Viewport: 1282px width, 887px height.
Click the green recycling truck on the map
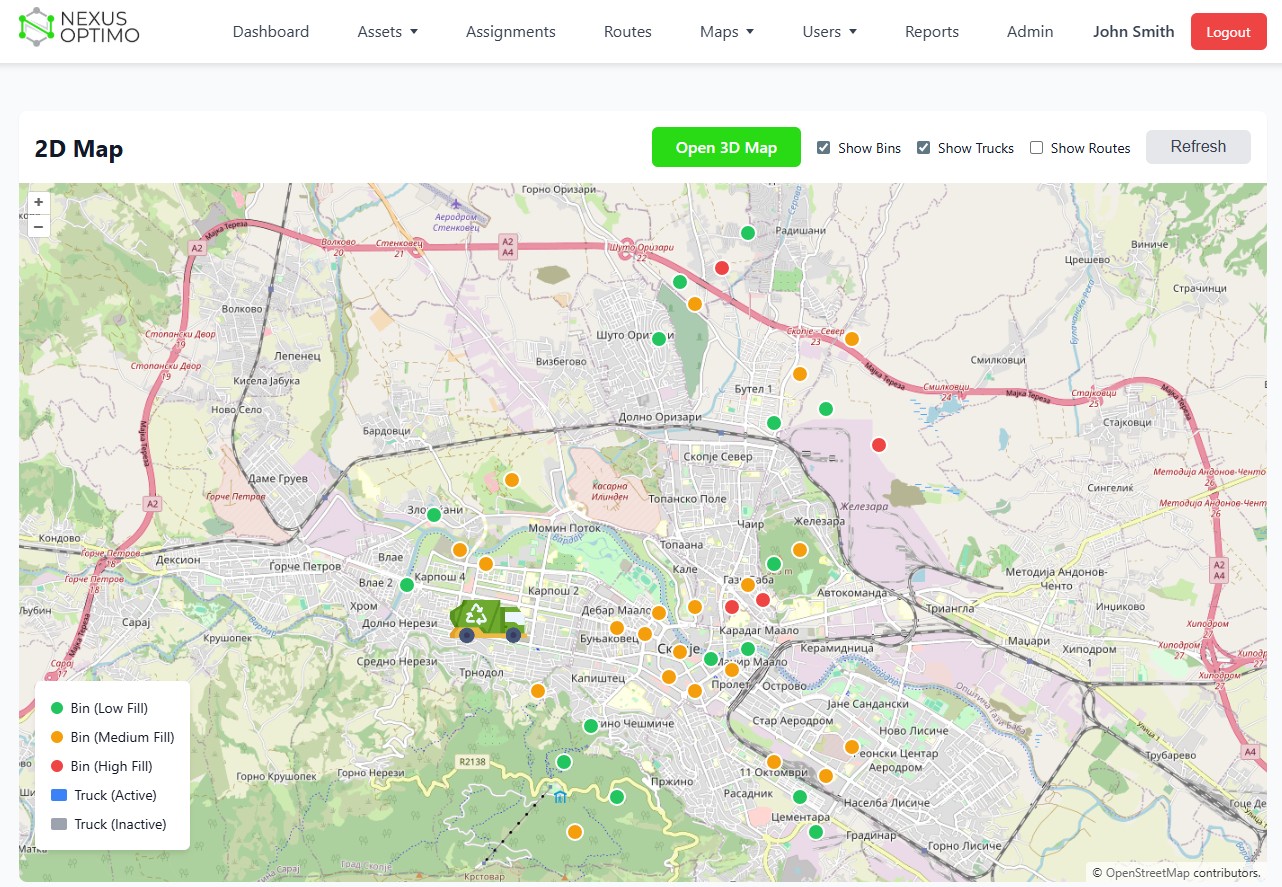click(488, 621)
